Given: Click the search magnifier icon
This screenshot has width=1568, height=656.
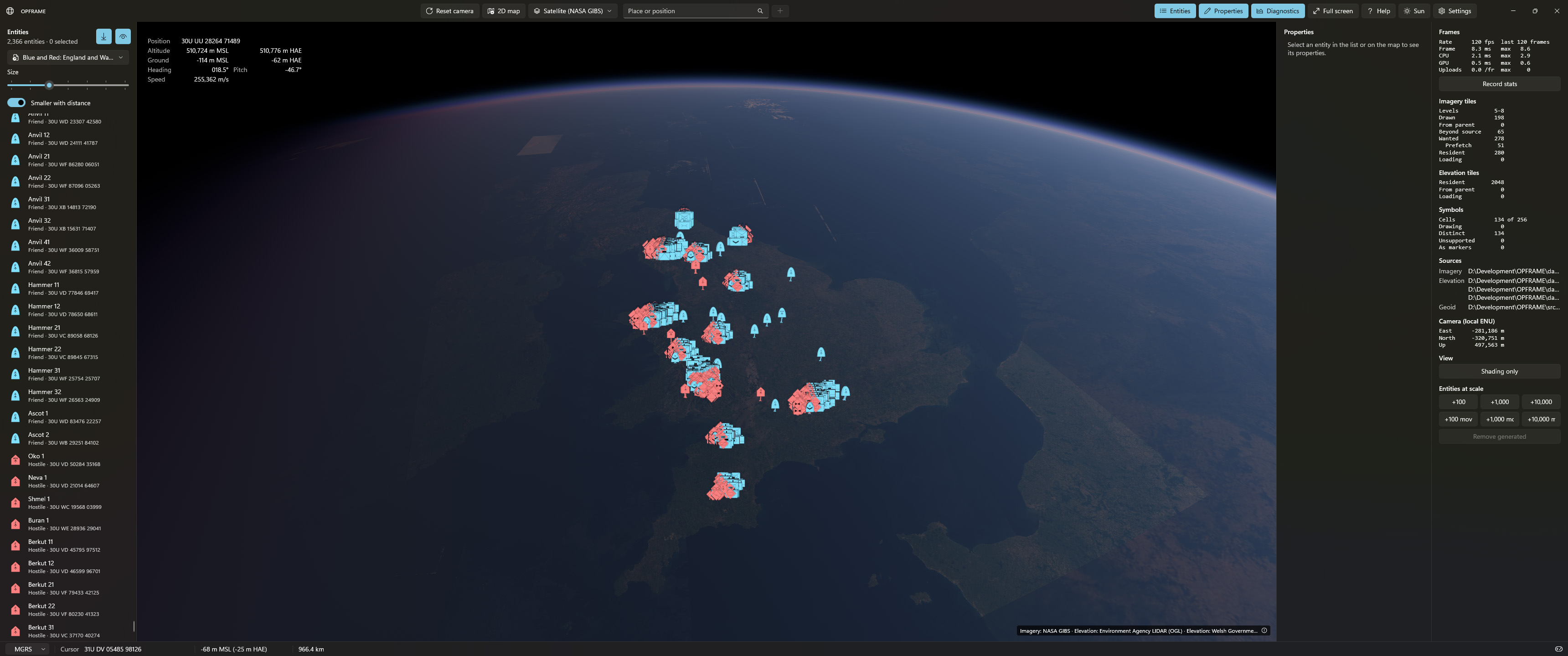Looking at the screenshot, I should (760, 11).
